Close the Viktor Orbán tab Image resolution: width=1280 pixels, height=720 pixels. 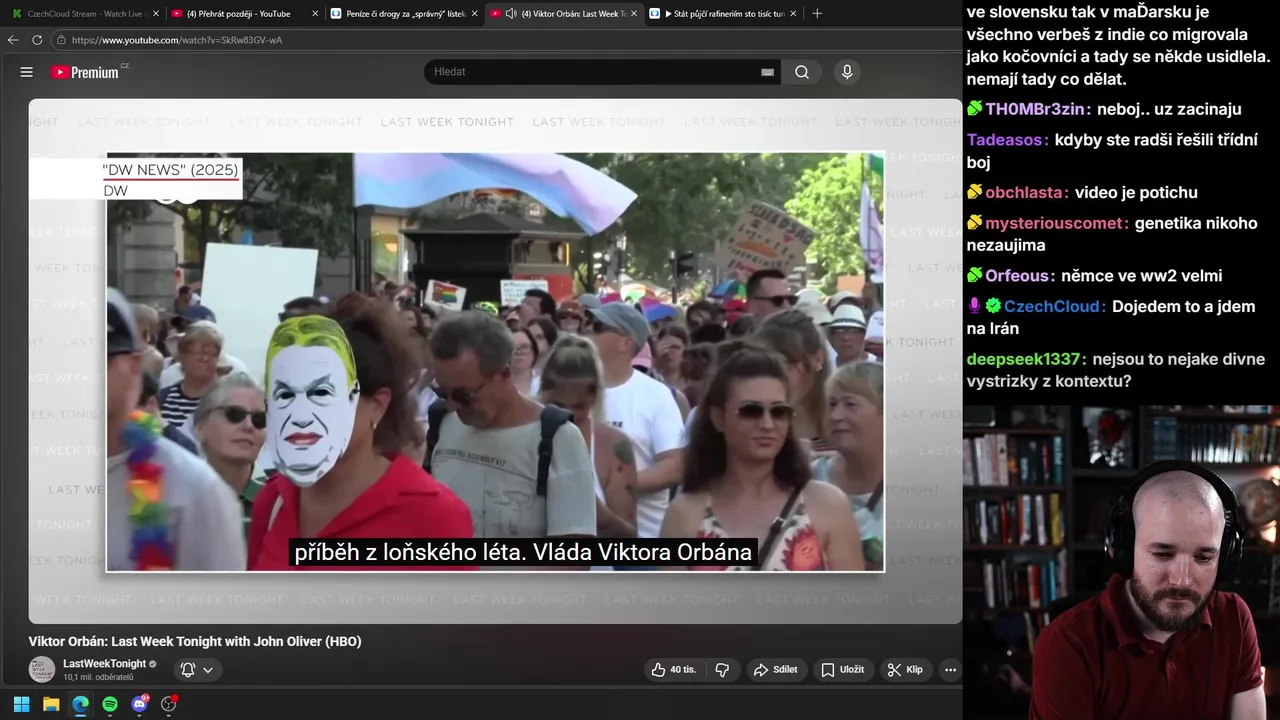(633, 14)
